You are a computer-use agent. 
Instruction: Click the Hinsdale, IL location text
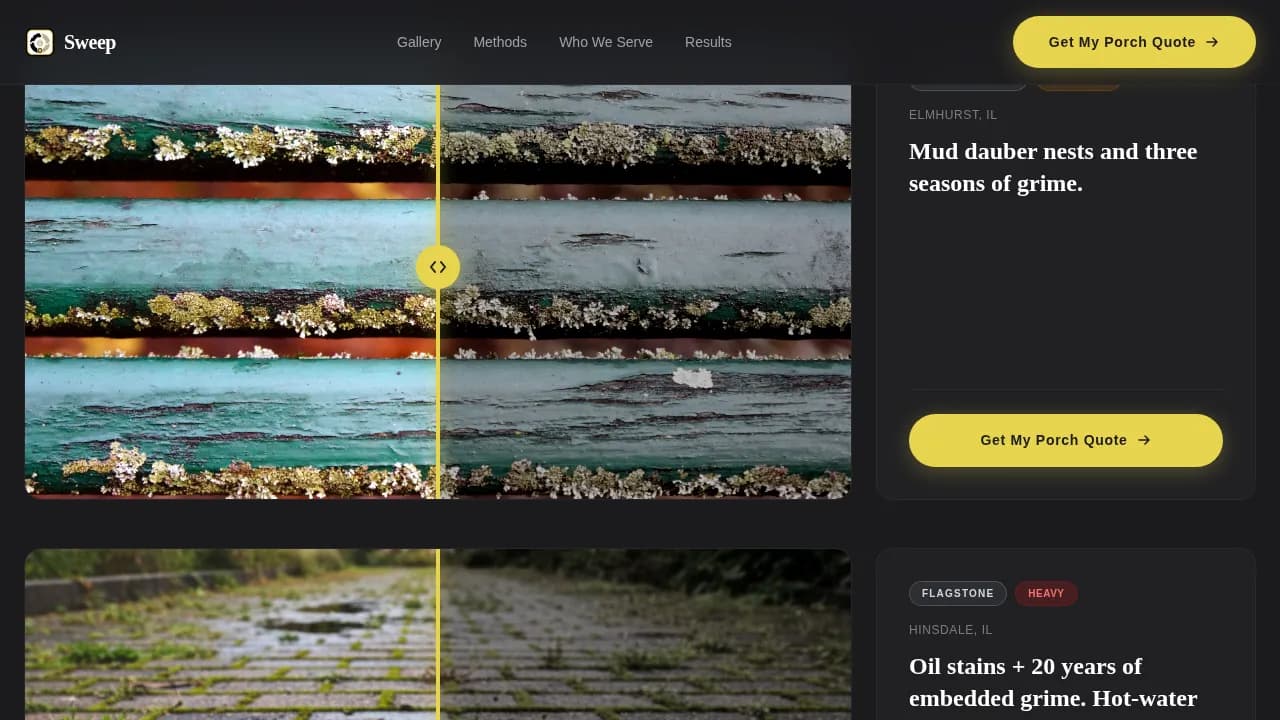951,630
